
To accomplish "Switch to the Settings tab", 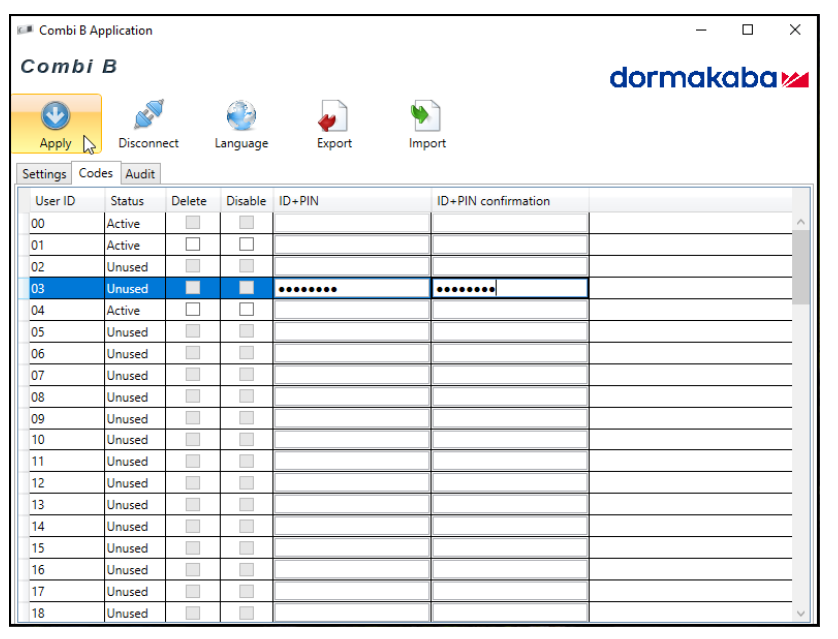I will pos(44,174).
